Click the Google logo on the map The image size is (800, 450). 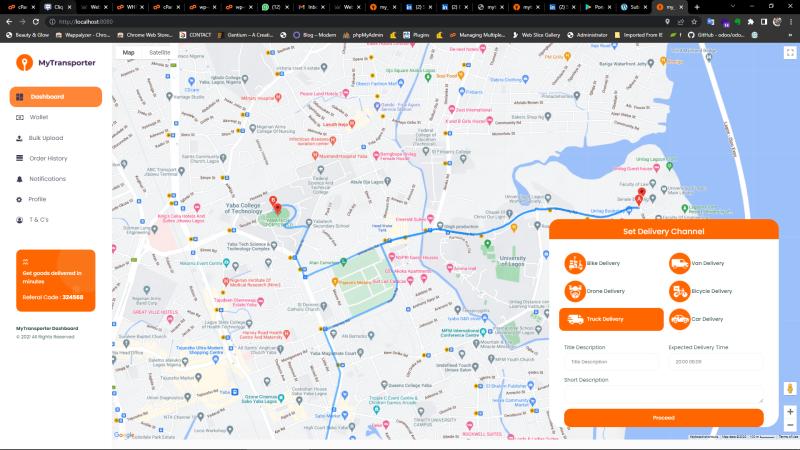coord(123,435)
